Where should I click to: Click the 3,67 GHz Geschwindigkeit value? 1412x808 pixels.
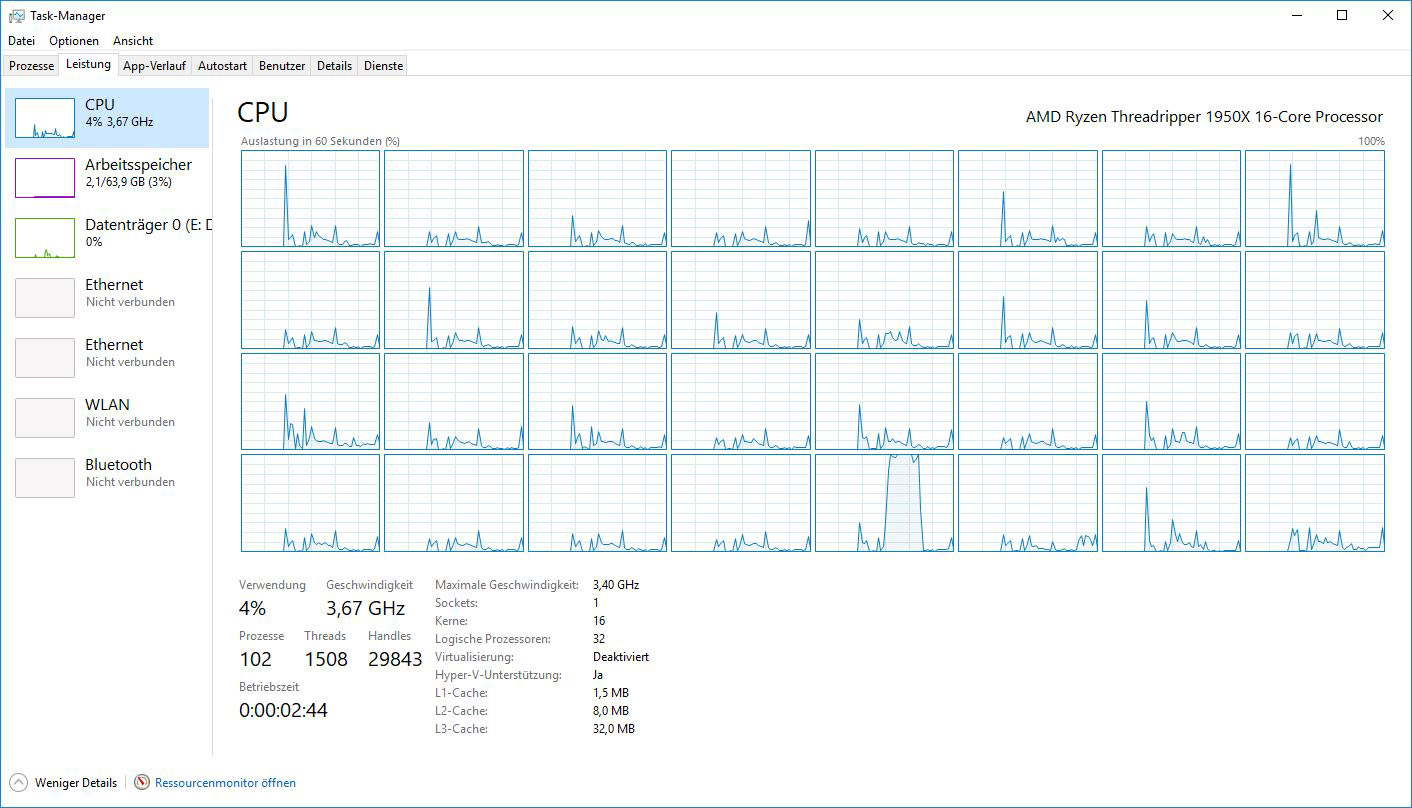(x=365, y=608)
